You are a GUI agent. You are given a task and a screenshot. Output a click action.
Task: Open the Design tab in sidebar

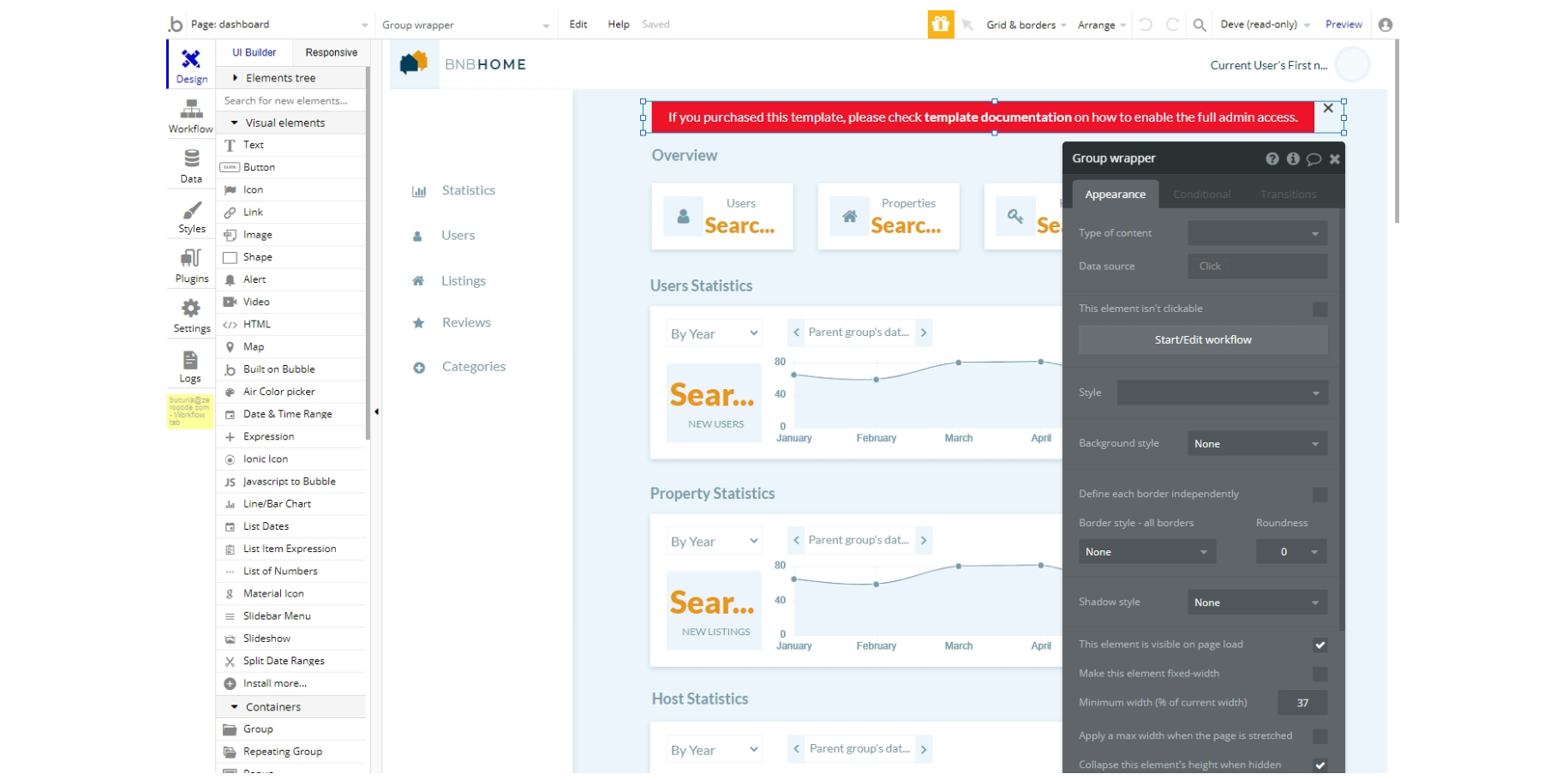click(191, 65)
